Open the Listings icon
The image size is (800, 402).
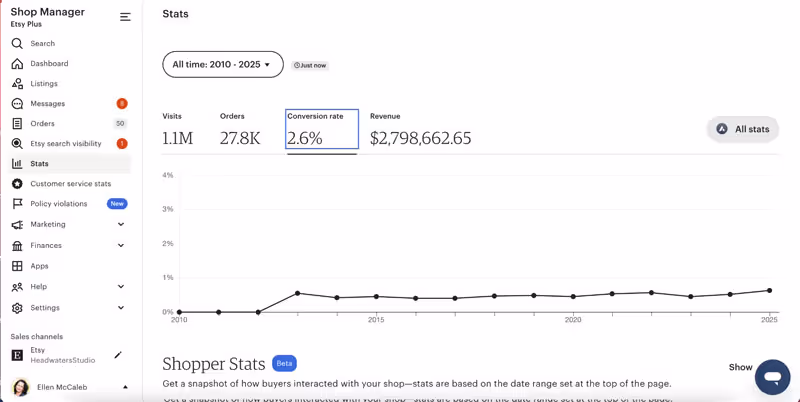pos(17,84)
